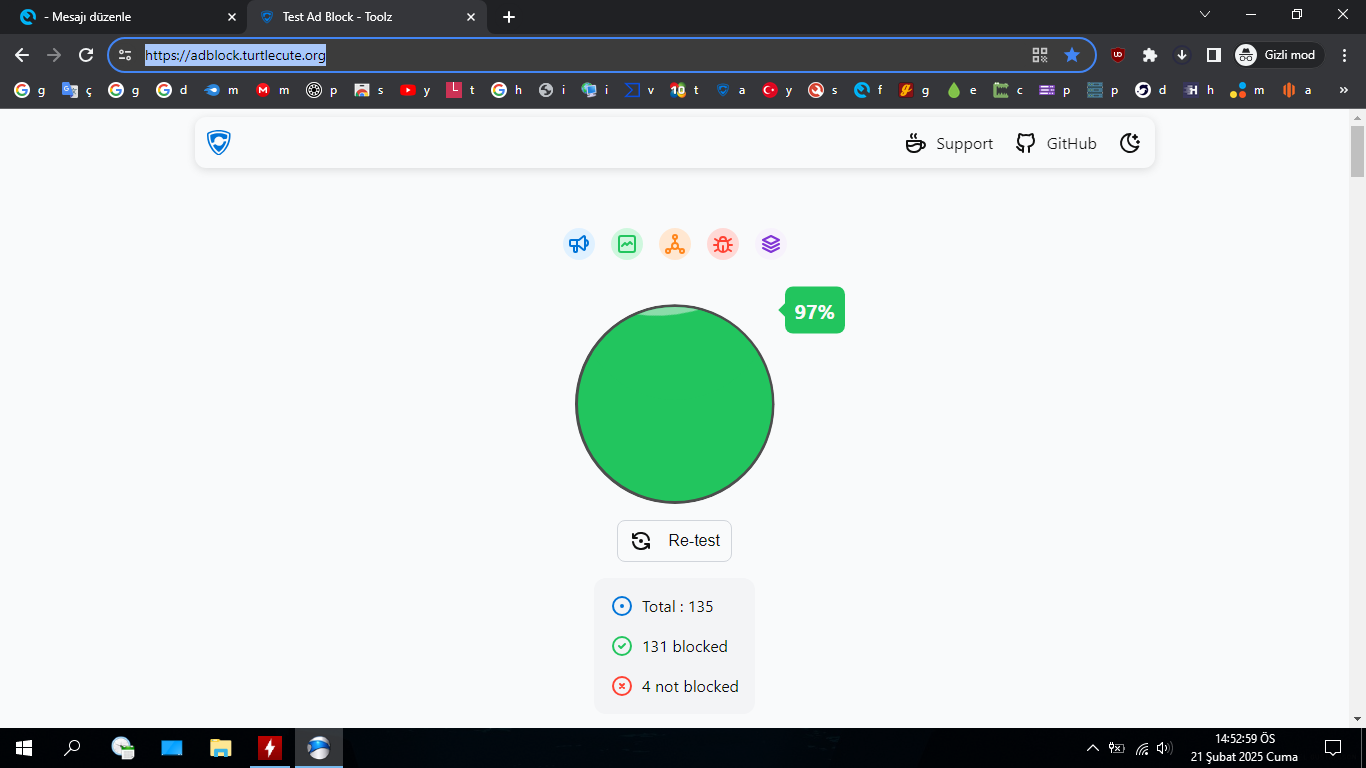Open the GitHub link
Image resolution: width=1366 pixels, height=768 pixels.
point(1056,144)
